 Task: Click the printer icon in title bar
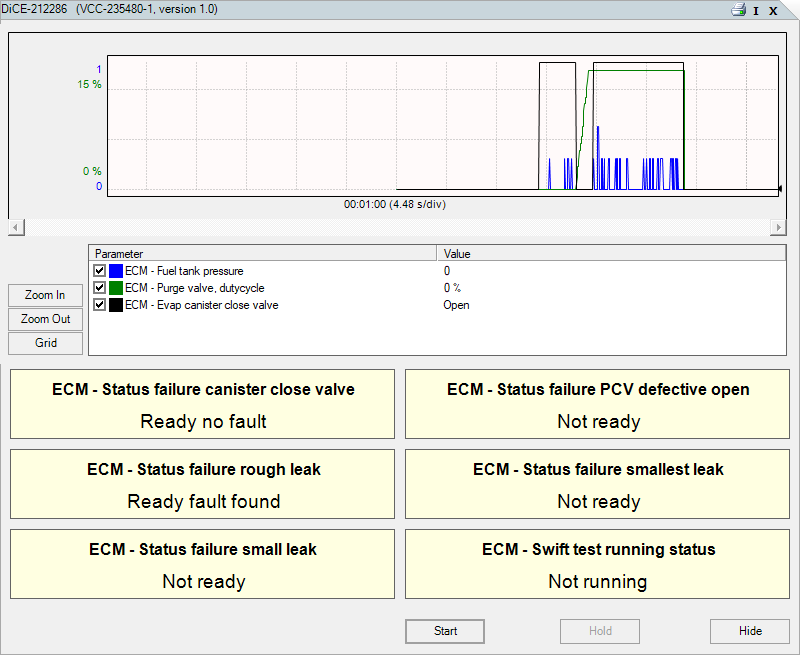[738, 10]
